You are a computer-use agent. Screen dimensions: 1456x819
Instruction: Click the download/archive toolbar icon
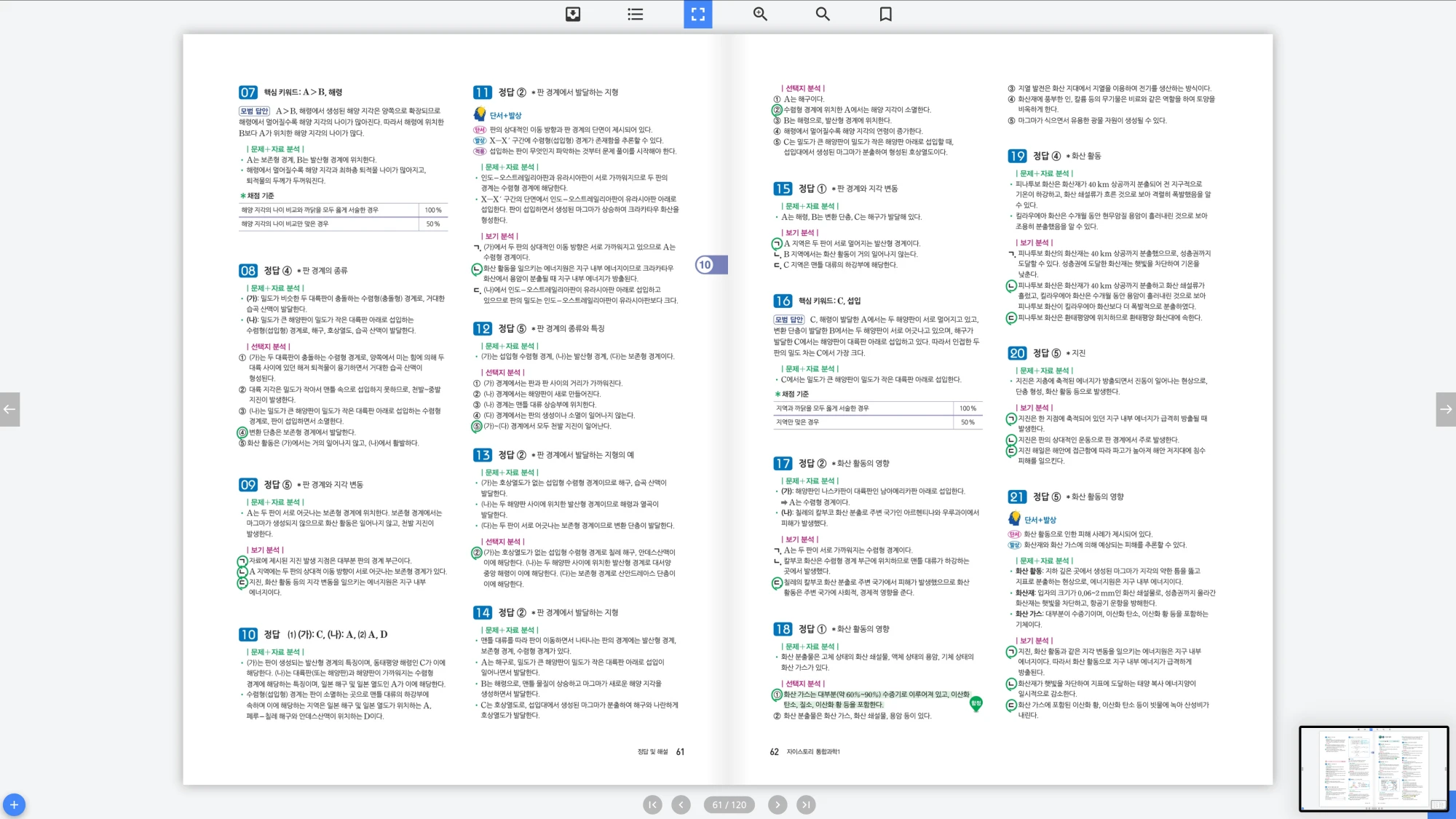click(573, 14)
